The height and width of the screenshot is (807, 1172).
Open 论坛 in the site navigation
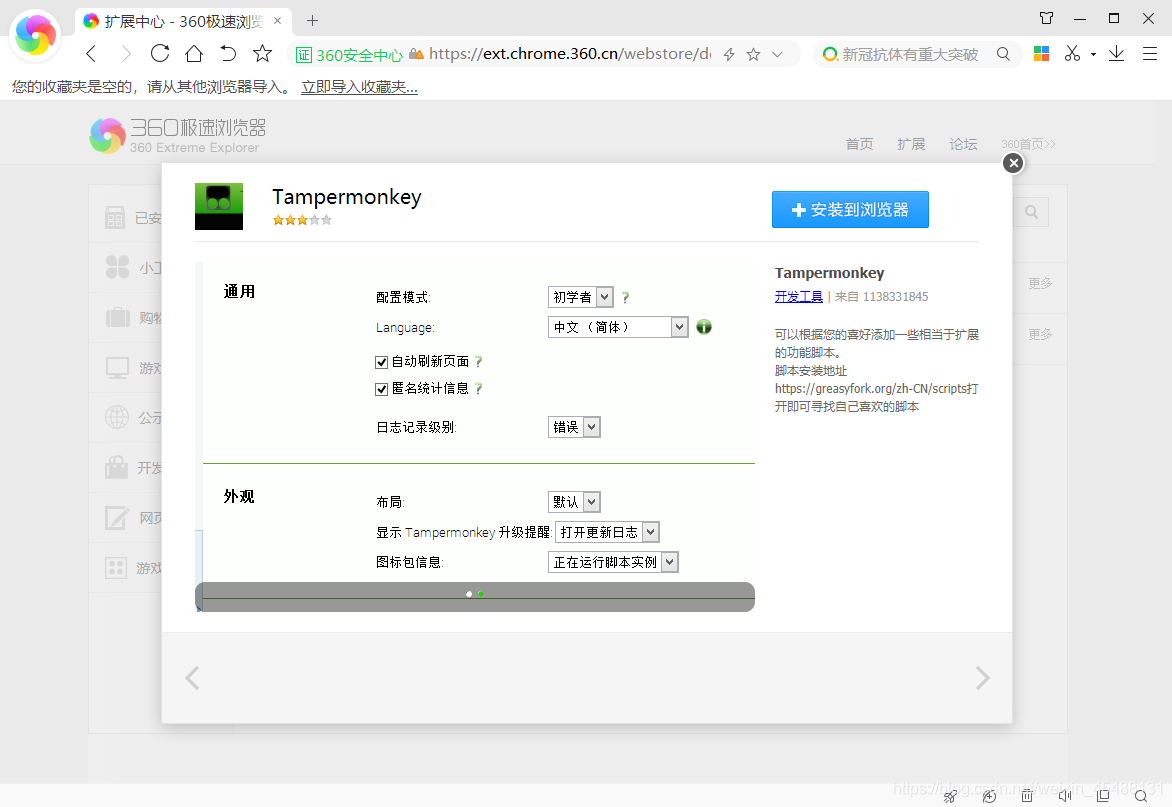click(963, 144)
